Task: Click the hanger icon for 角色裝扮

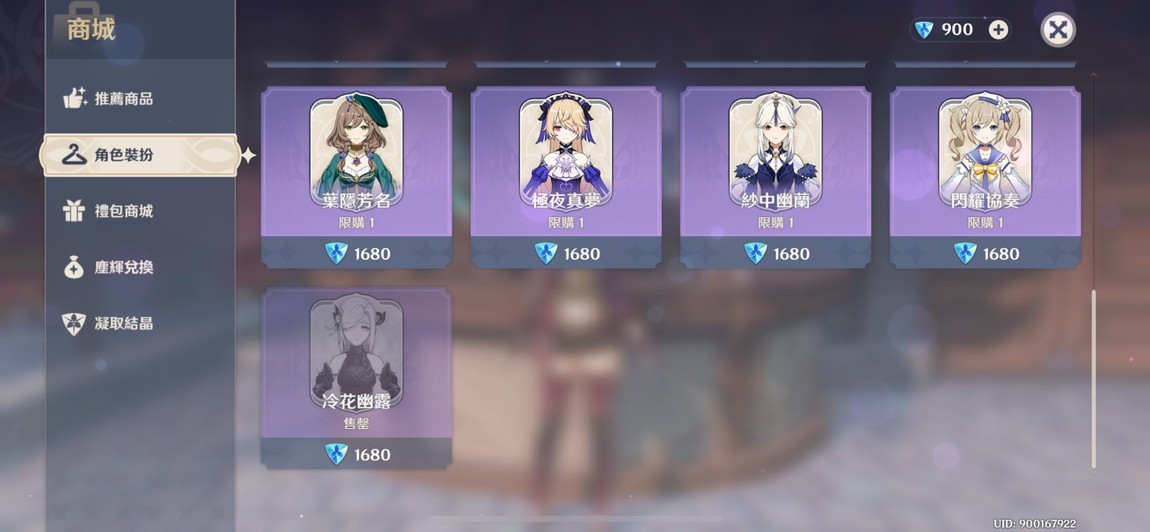Action: click(74, 155)
